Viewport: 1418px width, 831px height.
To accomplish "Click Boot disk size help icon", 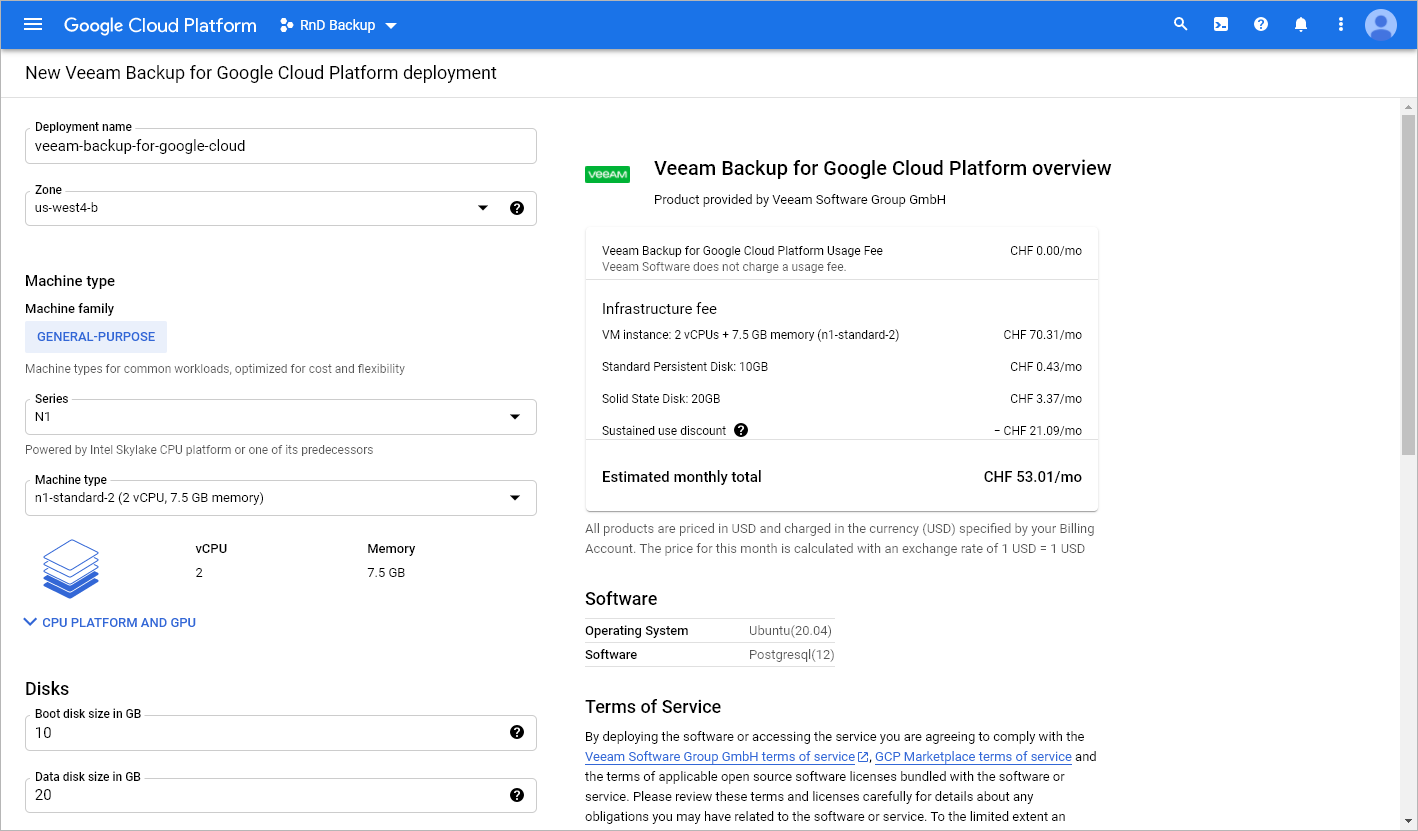I will (517, 732).
